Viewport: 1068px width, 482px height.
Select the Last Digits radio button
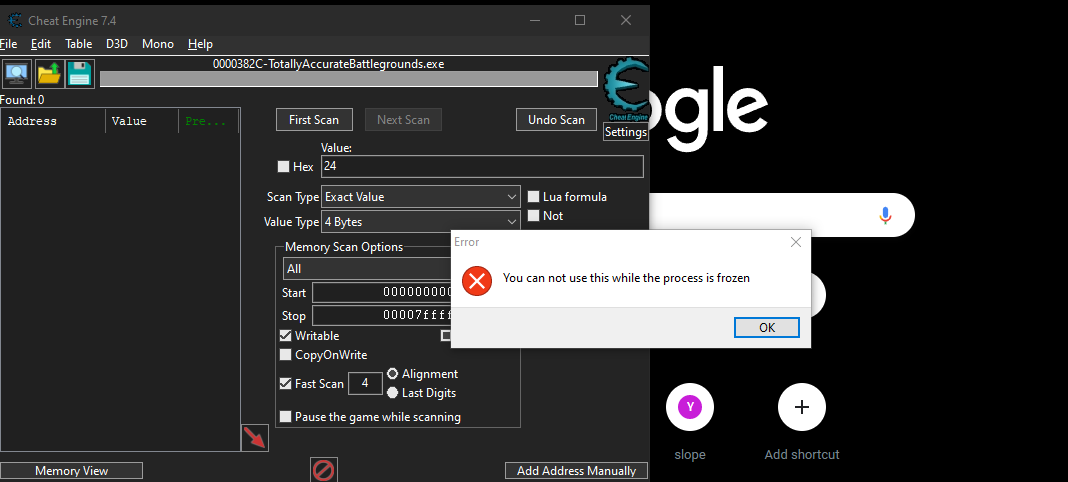pyautogui.click(x=392, y=393)
